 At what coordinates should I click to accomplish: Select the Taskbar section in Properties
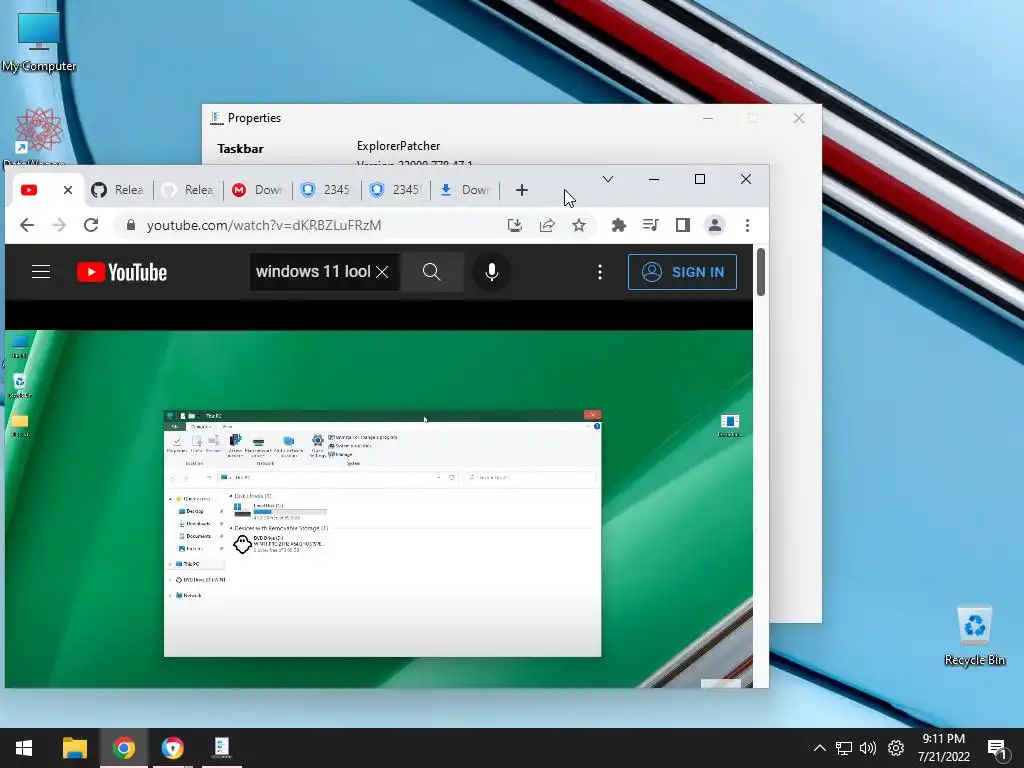[x=240, y=149]
